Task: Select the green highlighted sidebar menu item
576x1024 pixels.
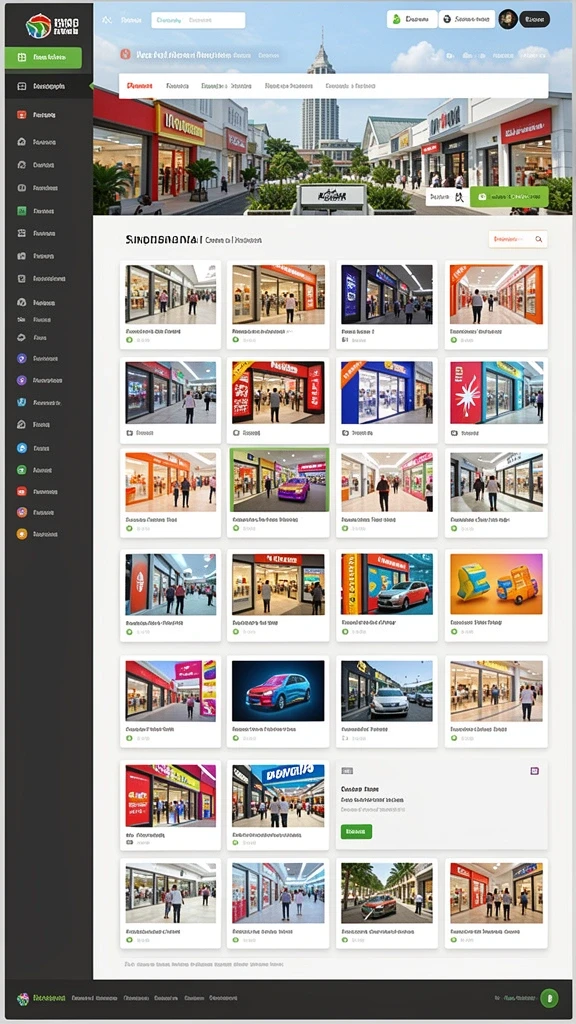Action: [43, 57]
